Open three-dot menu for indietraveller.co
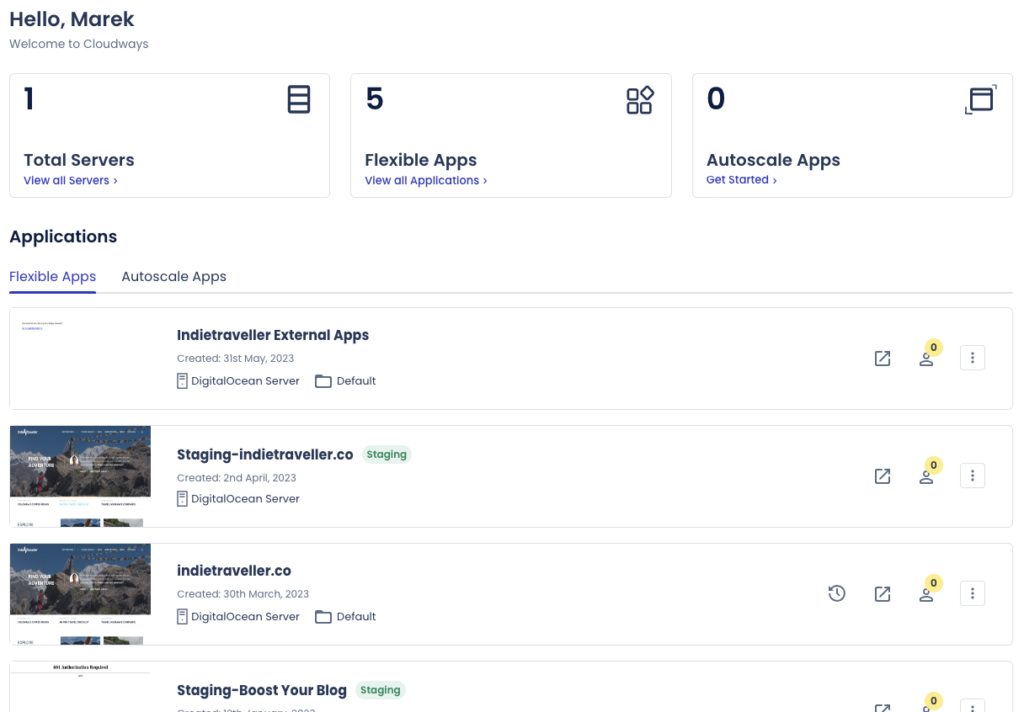The width and height of the screenshot is (1024, 712). [972, 593]
